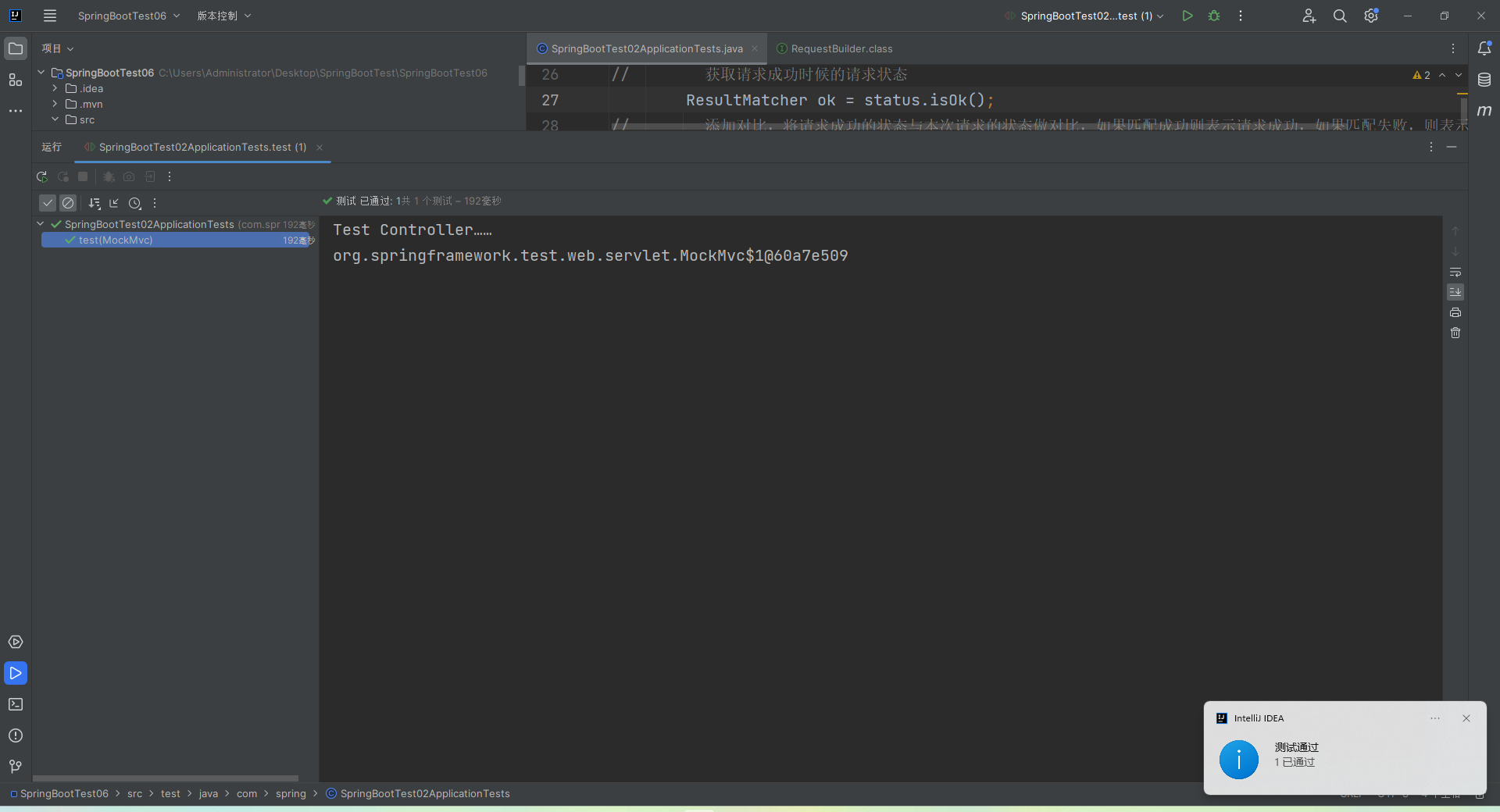Image resolution: width=1500 pixels, height=812 pixels.
Task: Click horizontal scrollbar of test tree
Action: click(x=166, y=778)
